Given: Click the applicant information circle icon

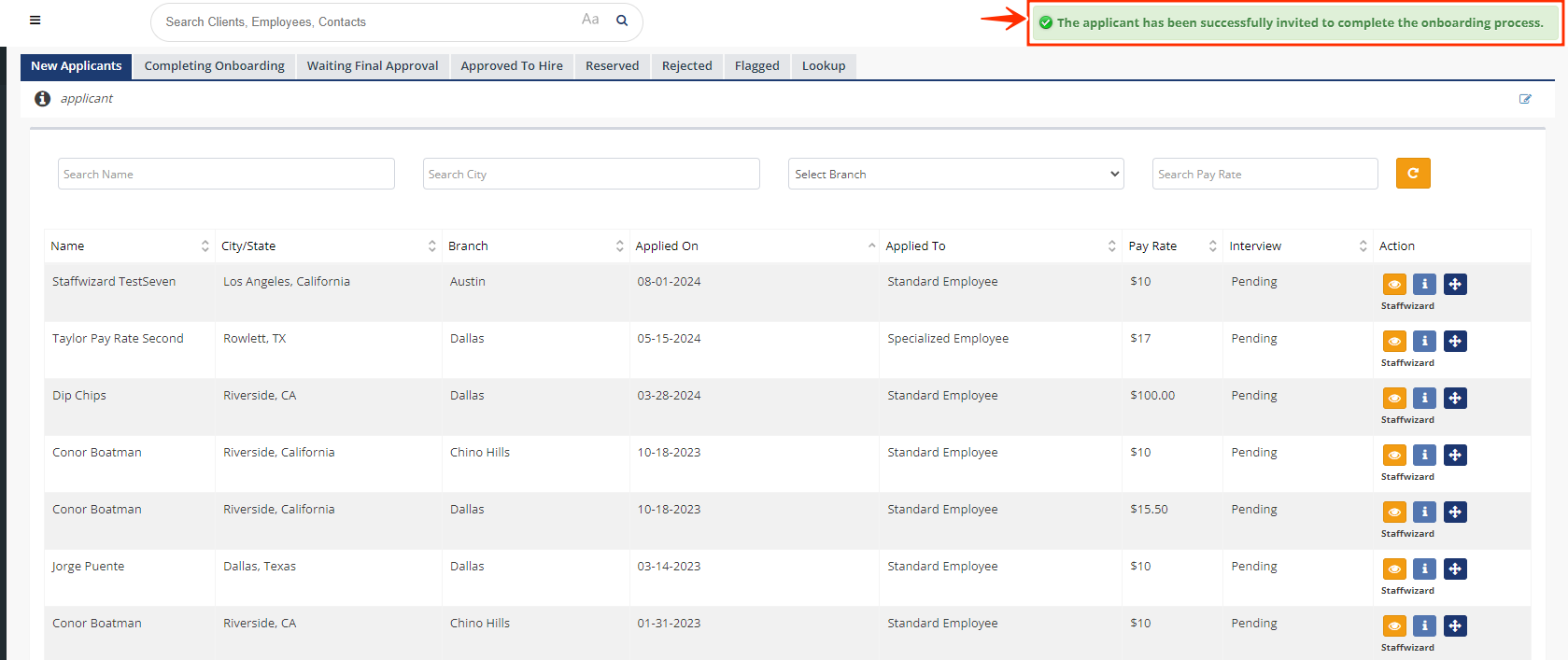Looking at the screenshot, I should pos(42,99).
